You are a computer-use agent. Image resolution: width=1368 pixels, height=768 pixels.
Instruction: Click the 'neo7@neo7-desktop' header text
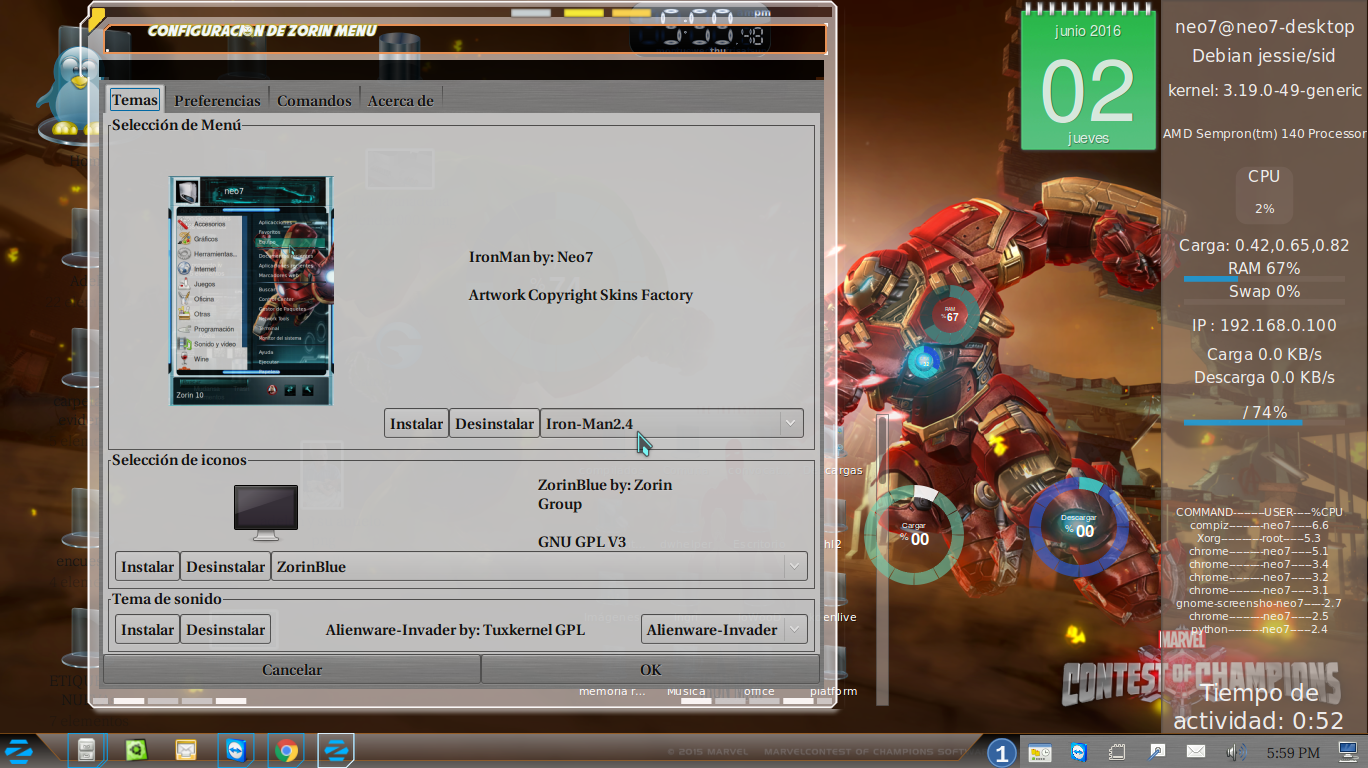click(1264, 27)
